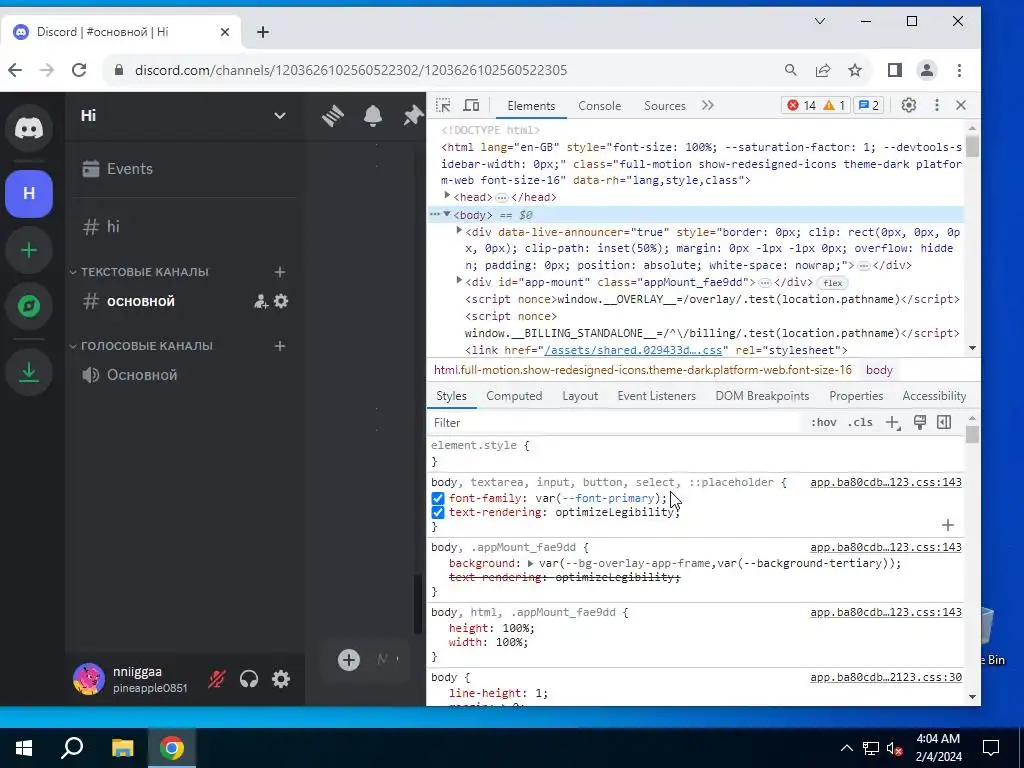Click the flex badge on app-mount
The image size is (1024, 768).
click(833, 283)
